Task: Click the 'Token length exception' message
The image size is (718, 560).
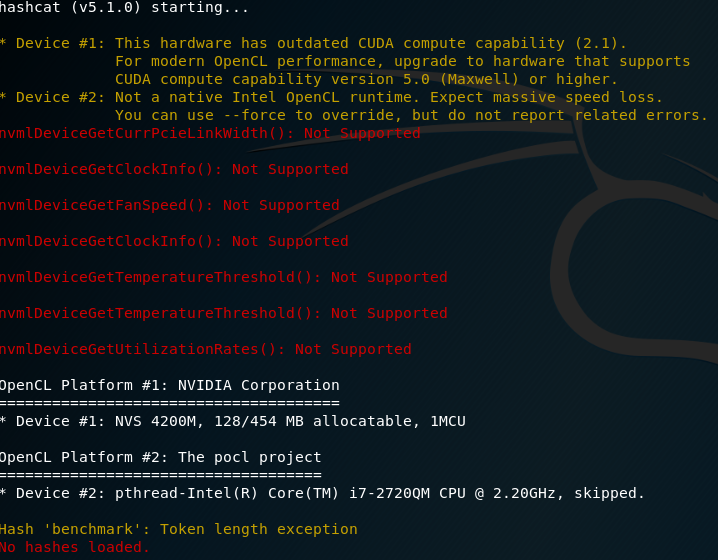Action: point(259,529)
